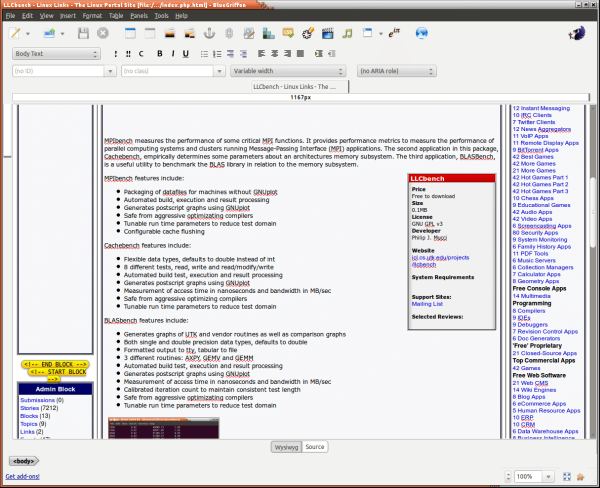The height and width of the screenshot is (488, 600).
Task: Preview in browser with globe icon
Action: point(422,33)
